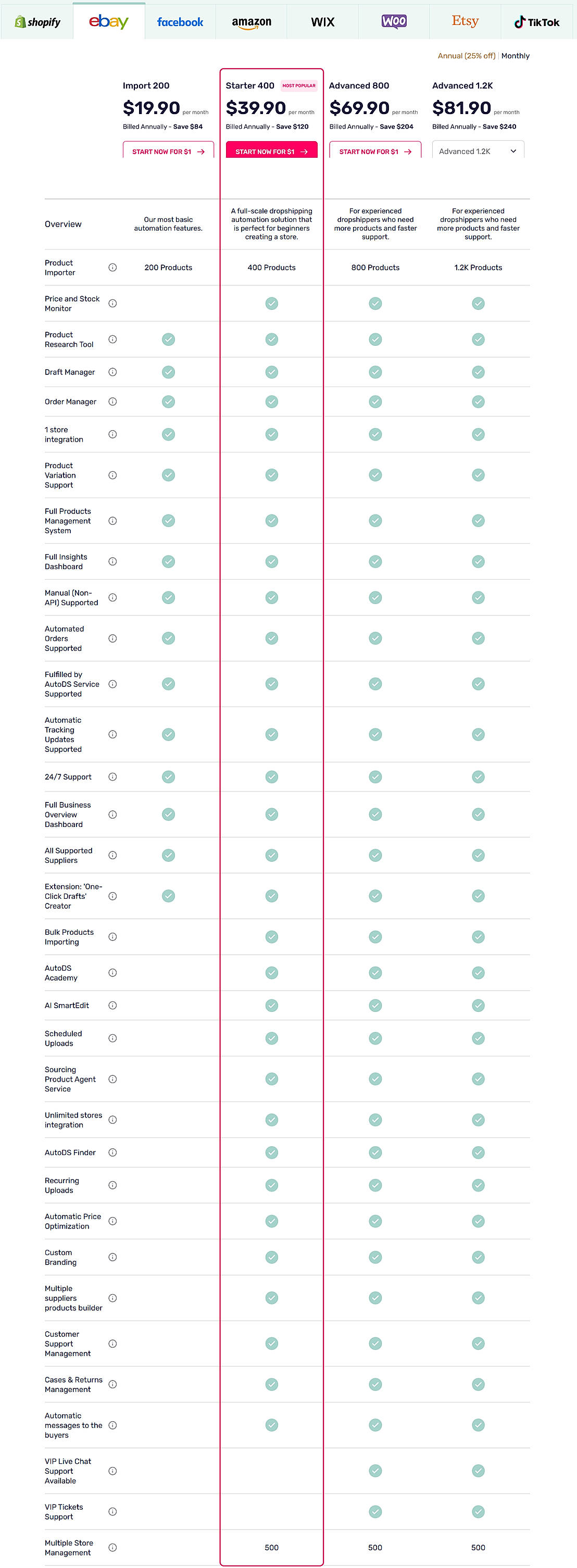The image size is (577, 1568).
Task: Click Starter 400 Start Now button
Action: 271,151
